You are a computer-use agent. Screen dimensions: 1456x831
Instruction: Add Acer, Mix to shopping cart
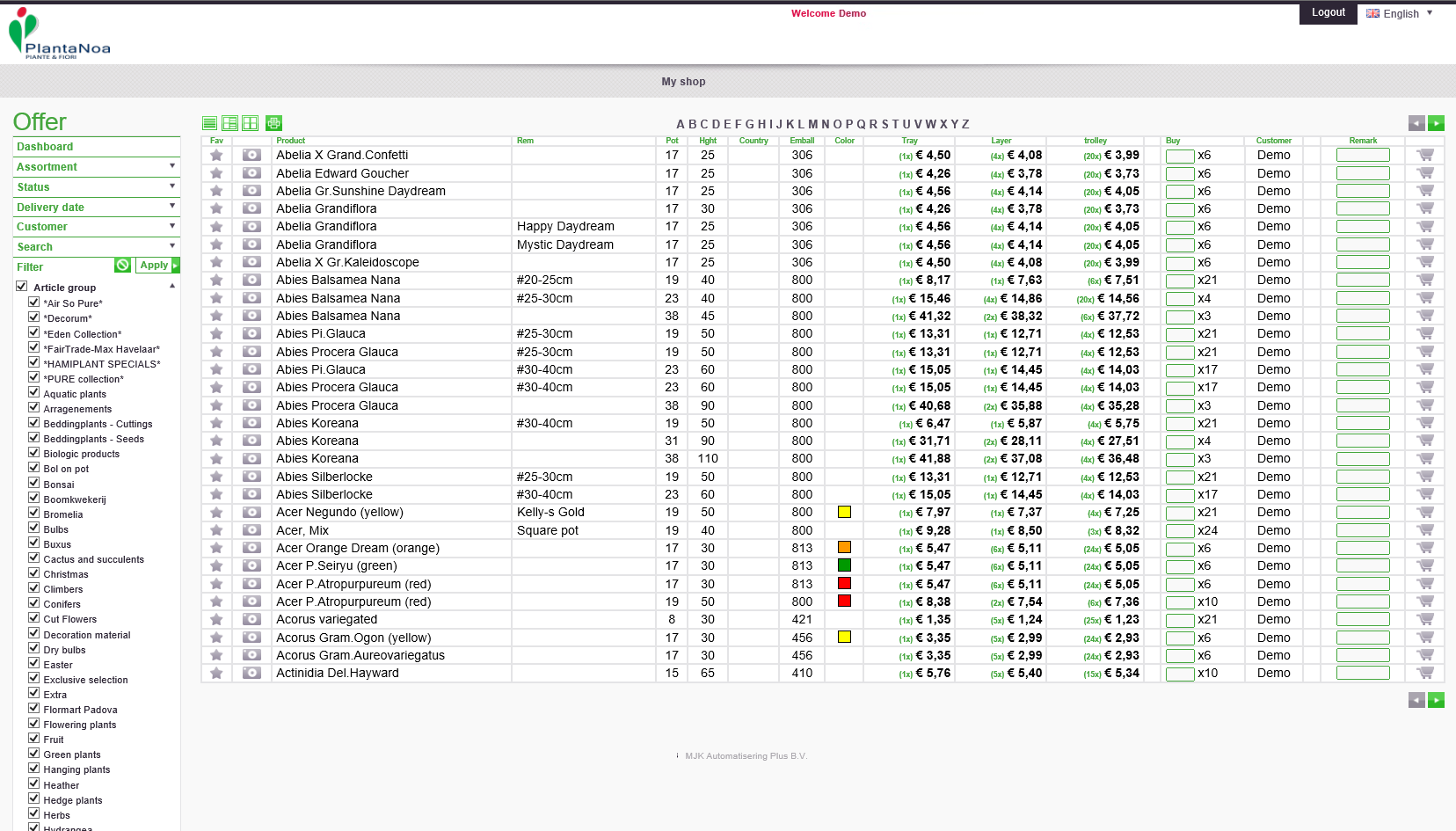[1425, 530]
